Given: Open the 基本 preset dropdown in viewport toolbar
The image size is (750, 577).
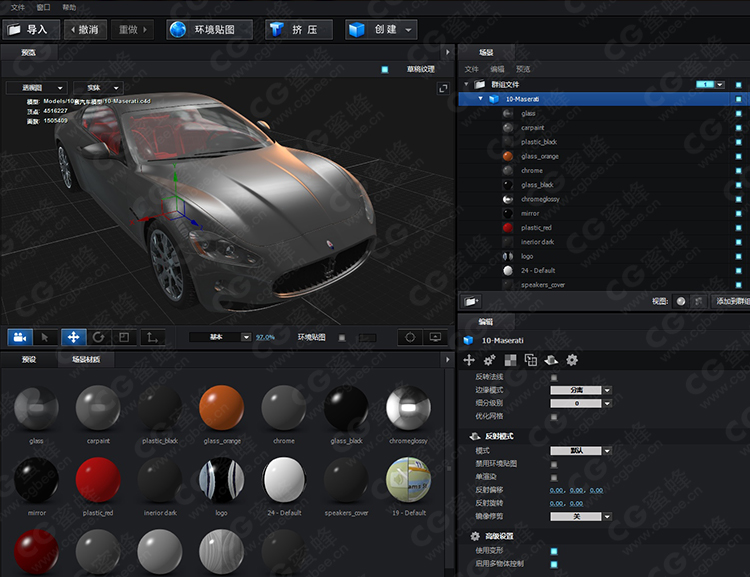Looking at the screenshot, I should click(220, 337).
